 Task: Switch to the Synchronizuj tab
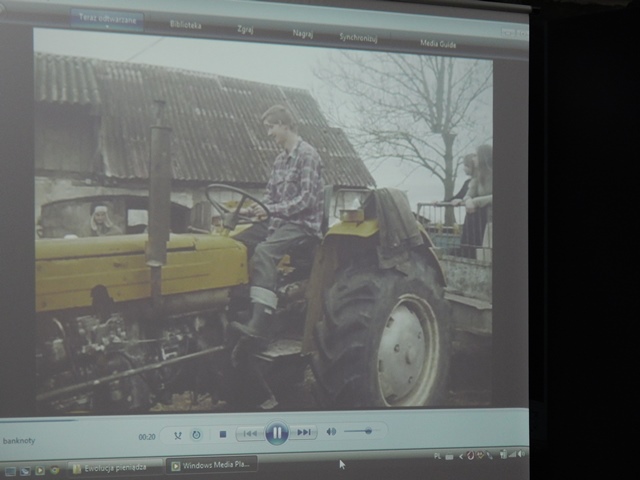[x=358, y=38]
